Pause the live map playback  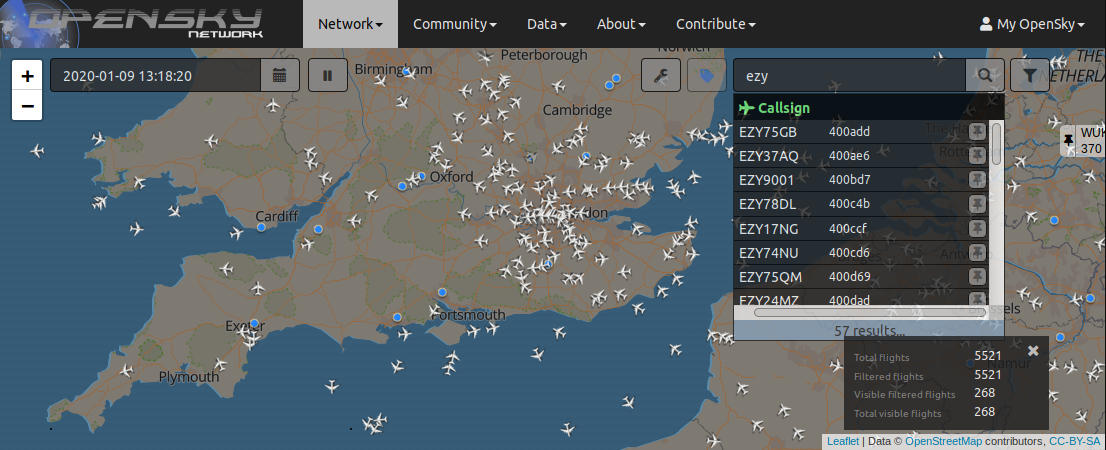[x=328, y=75]
